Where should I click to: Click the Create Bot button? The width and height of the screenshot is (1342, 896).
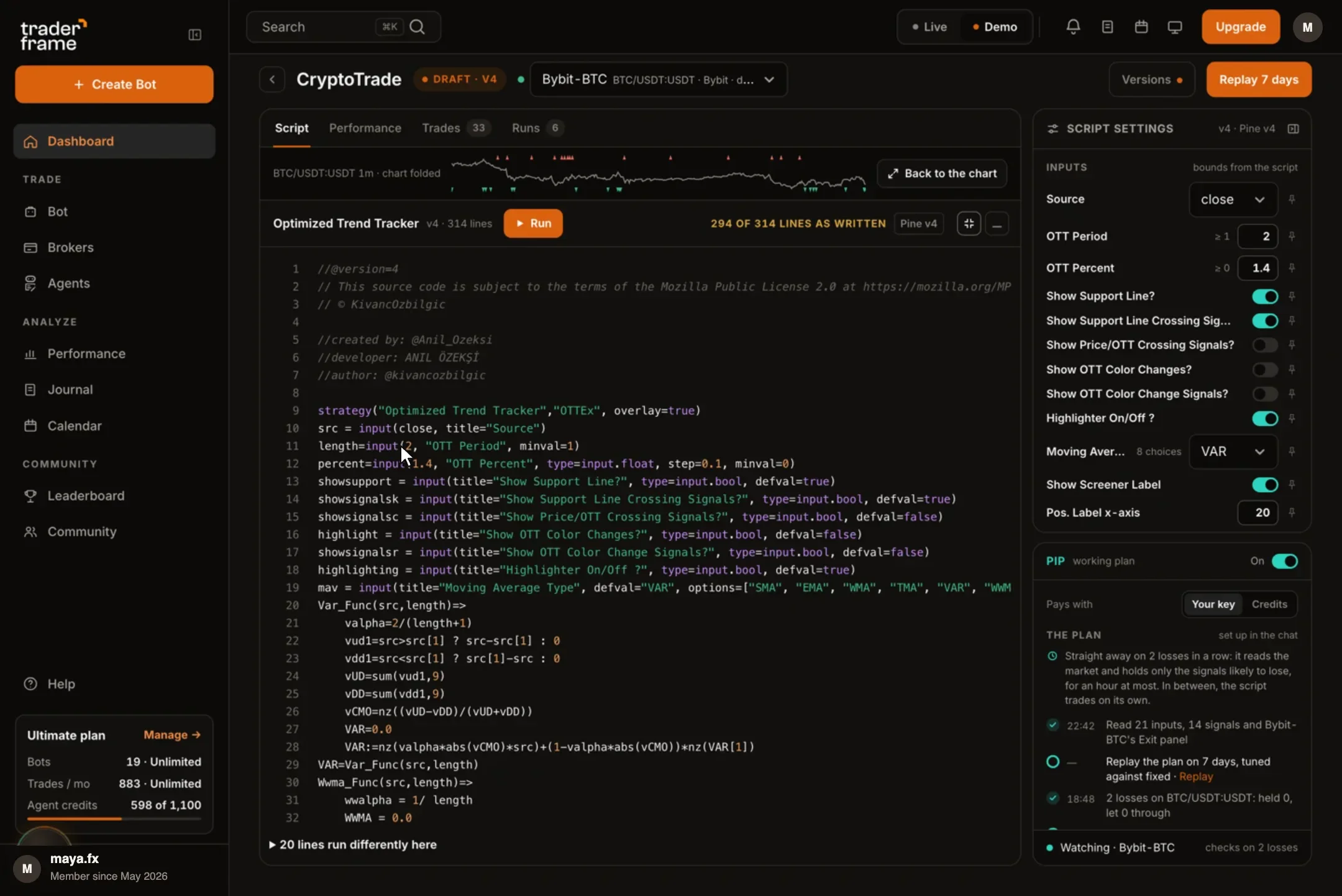pos(114,85)
